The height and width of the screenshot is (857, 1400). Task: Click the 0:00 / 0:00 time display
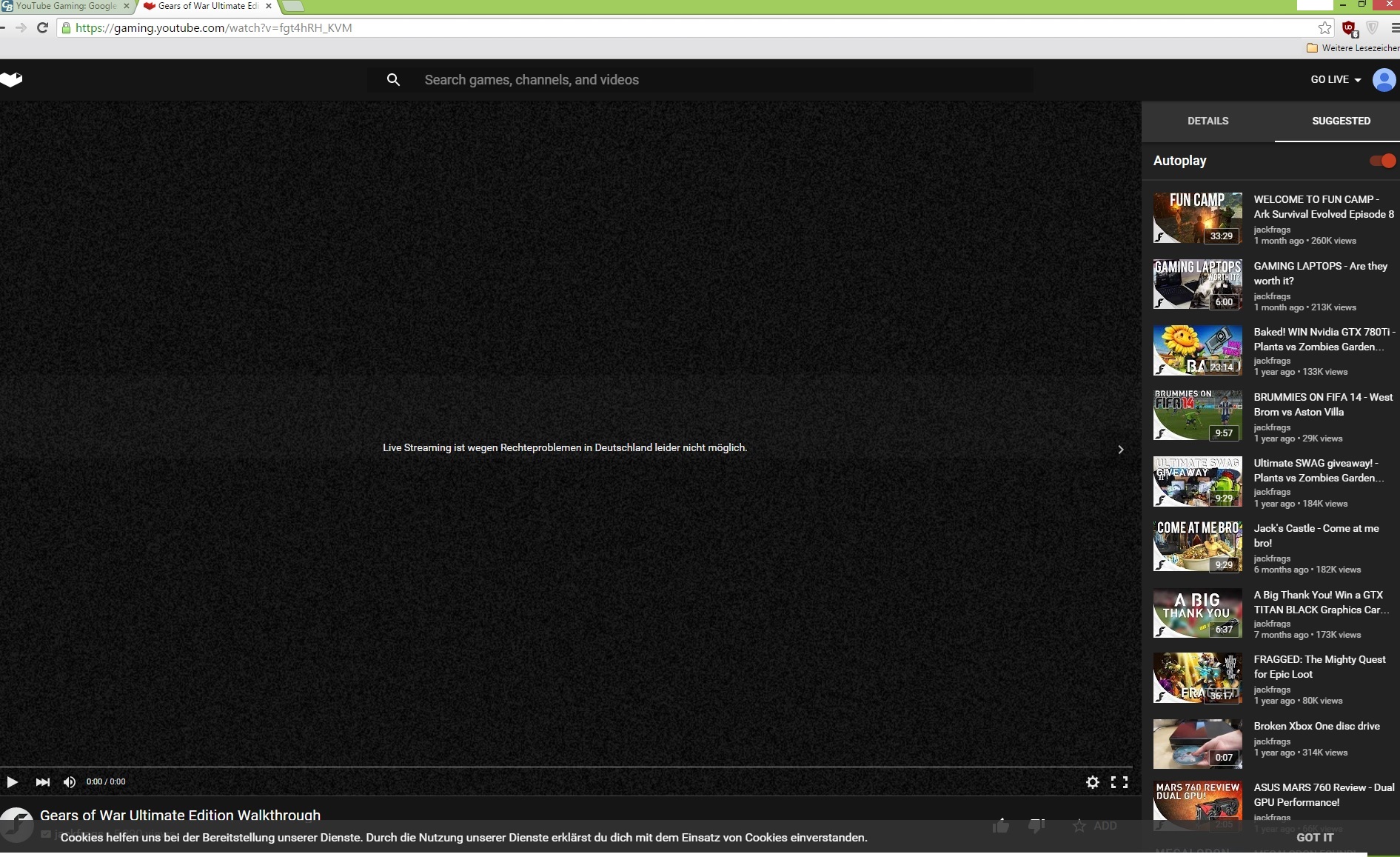click(x=106, y=781)
